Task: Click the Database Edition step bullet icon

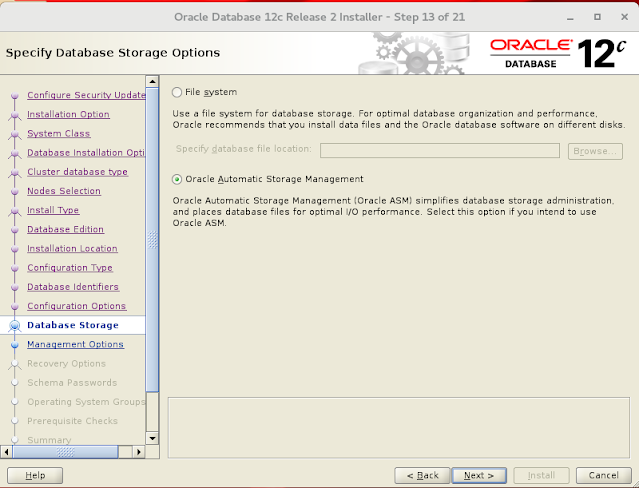Action: (15, 230)
